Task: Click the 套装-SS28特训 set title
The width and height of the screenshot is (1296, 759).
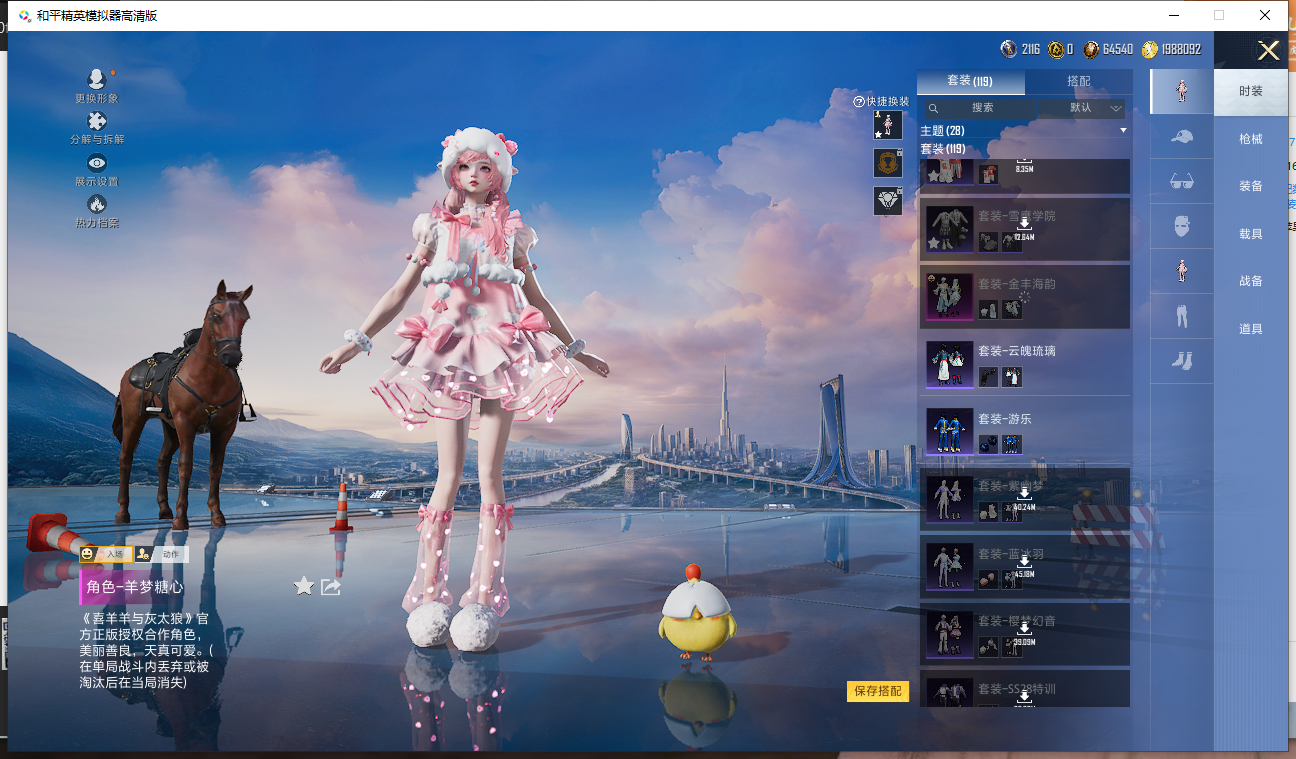Action: click(1017, 689)
